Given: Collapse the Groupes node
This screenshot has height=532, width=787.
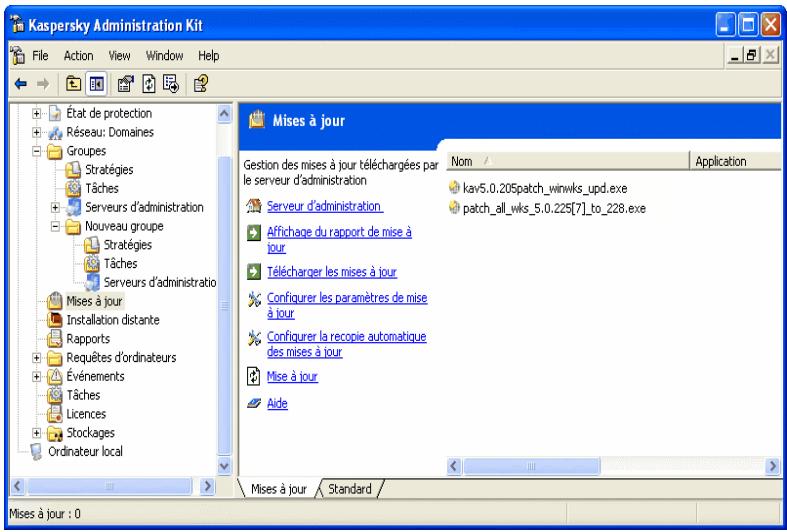Looking at the screenshot, I should click(37, 151).
